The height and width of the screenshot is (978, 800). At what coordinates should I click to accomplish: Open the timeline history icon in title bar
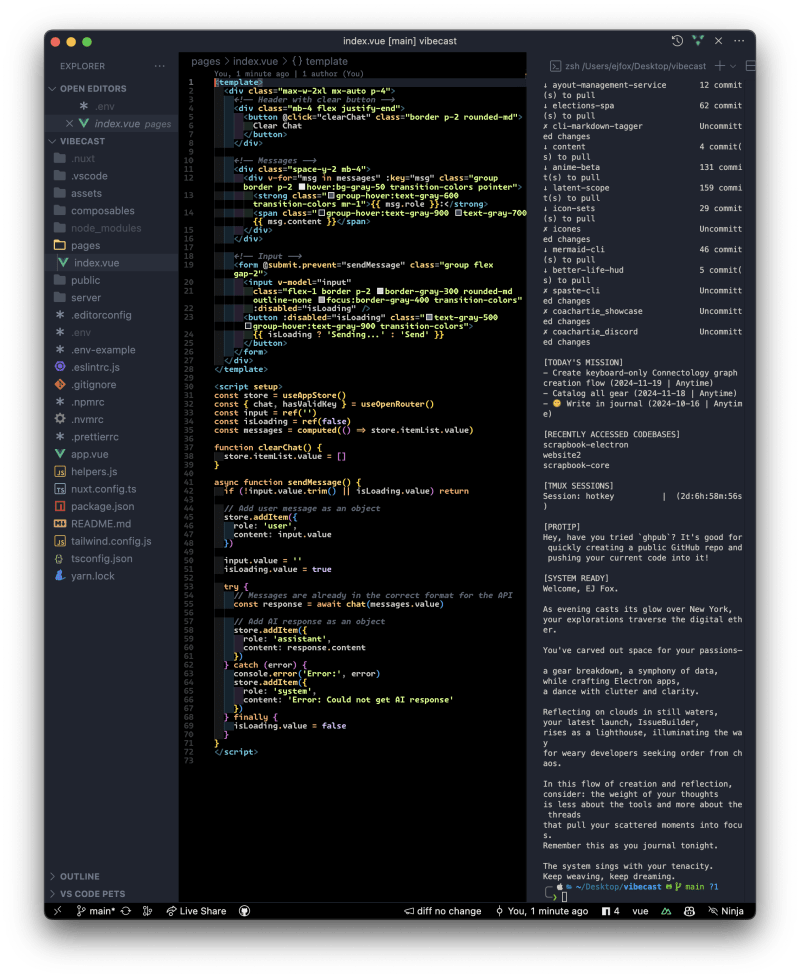(x=677, y=41)
